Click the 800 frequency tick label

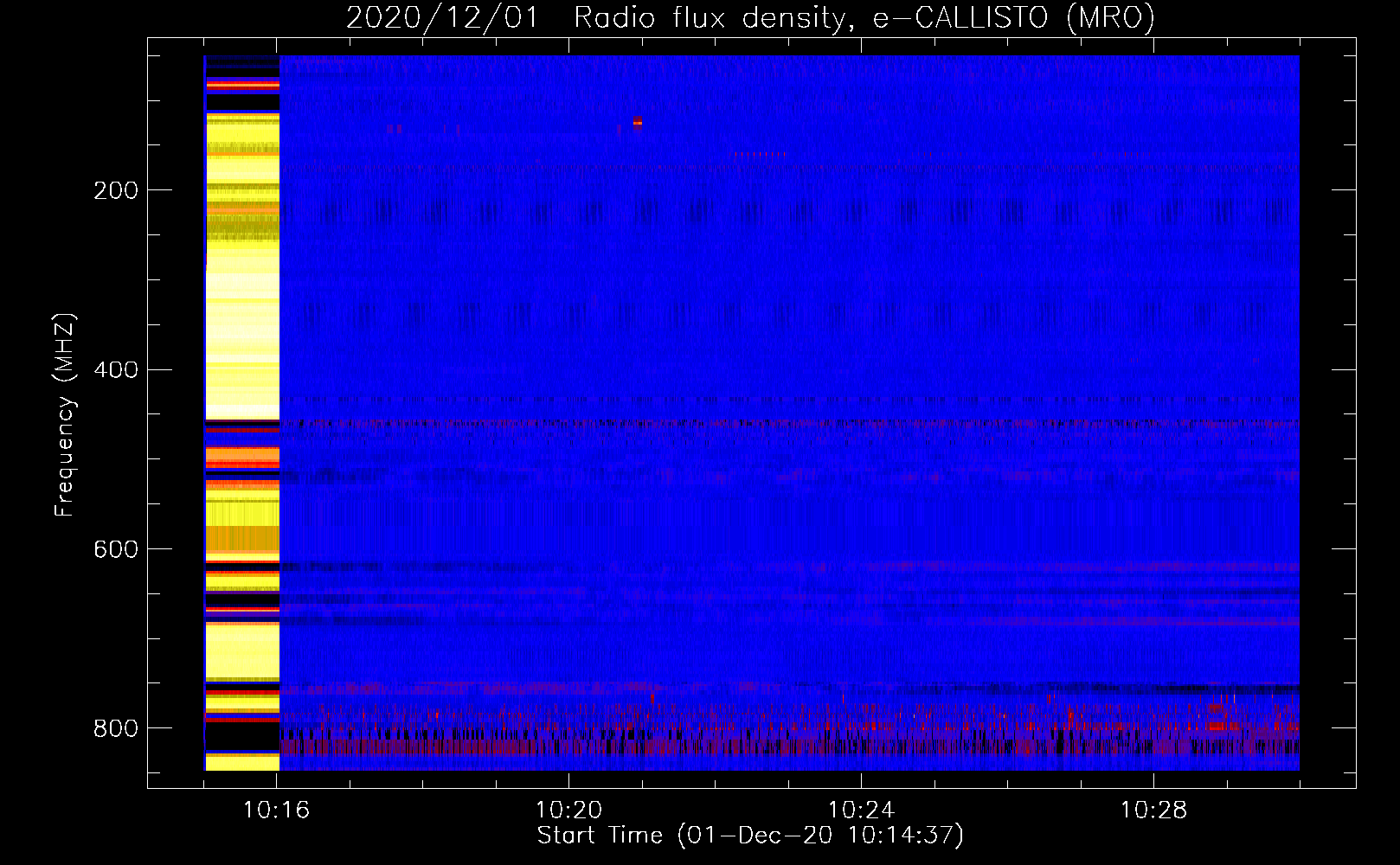click(x=116, y=728)
